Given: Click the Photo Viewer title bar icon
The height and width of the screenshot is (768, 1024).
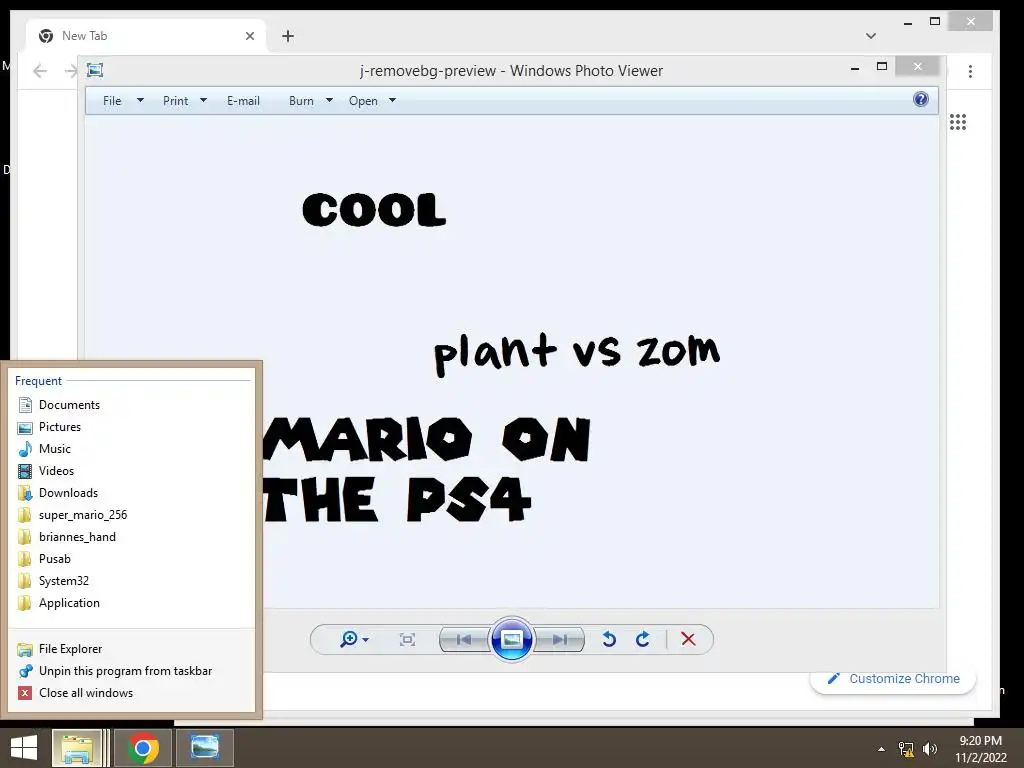Looking at the screenshot, I should pyautogui.click(x=95, y=70).
